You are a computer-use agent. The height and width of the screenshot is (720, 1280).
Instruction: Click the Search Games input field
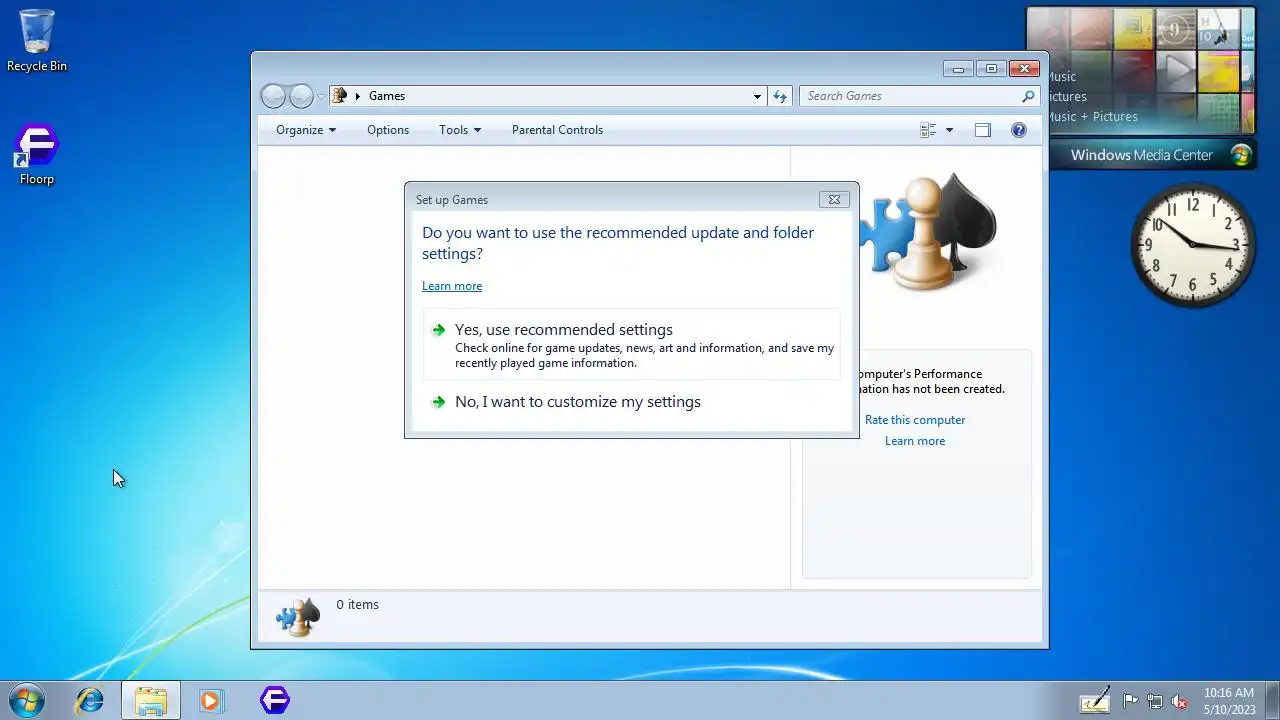tap(912, 96)
